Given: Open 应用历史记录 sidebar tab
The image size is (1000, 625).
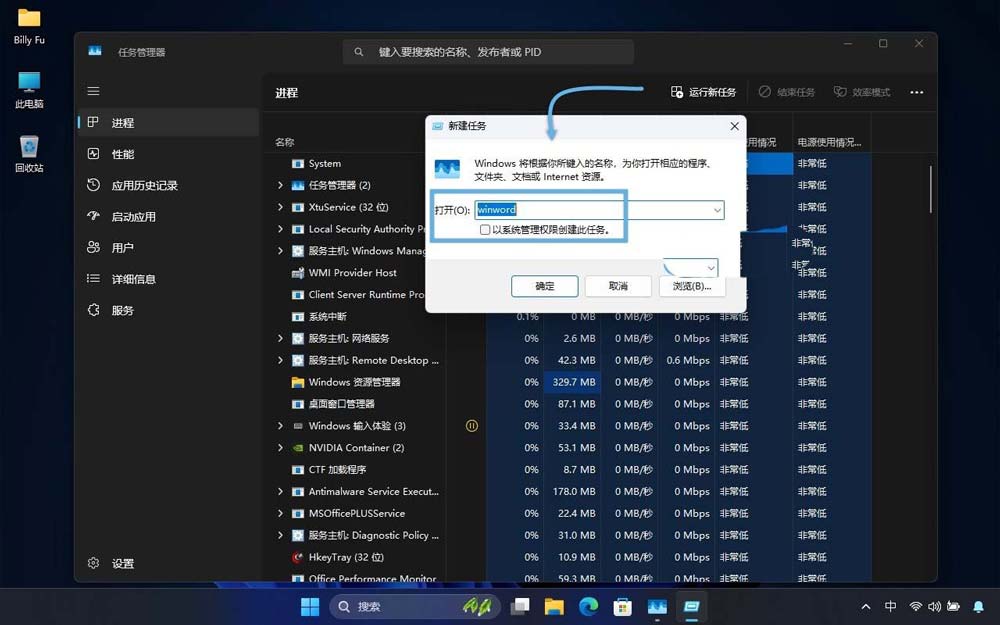Looking at the screenshot, I should [x=169, y=185].
